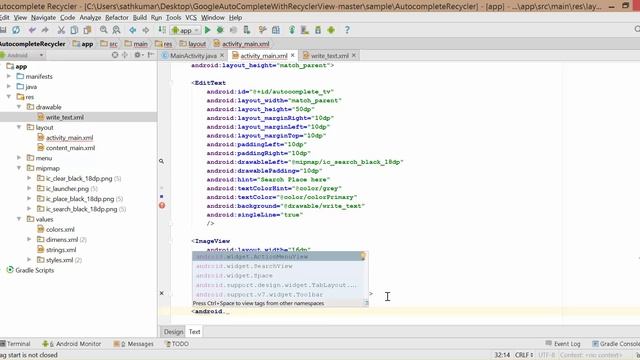Screen dimensions: 640x360
Task: Select colors.xml in project tree
Action: coord(60,229)
